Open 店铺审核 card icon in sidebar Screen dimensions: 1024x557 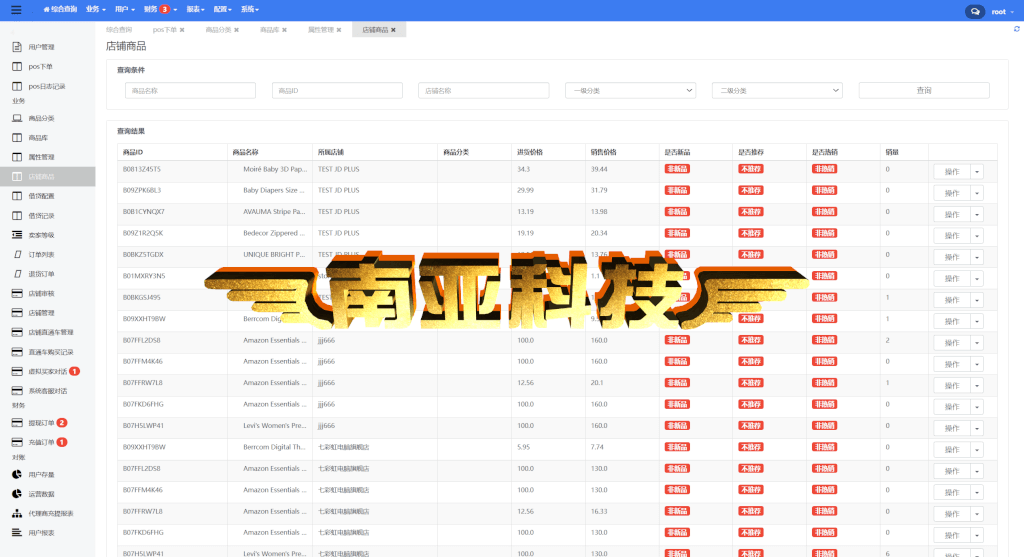pyautogui.click(x=17, y=293)
